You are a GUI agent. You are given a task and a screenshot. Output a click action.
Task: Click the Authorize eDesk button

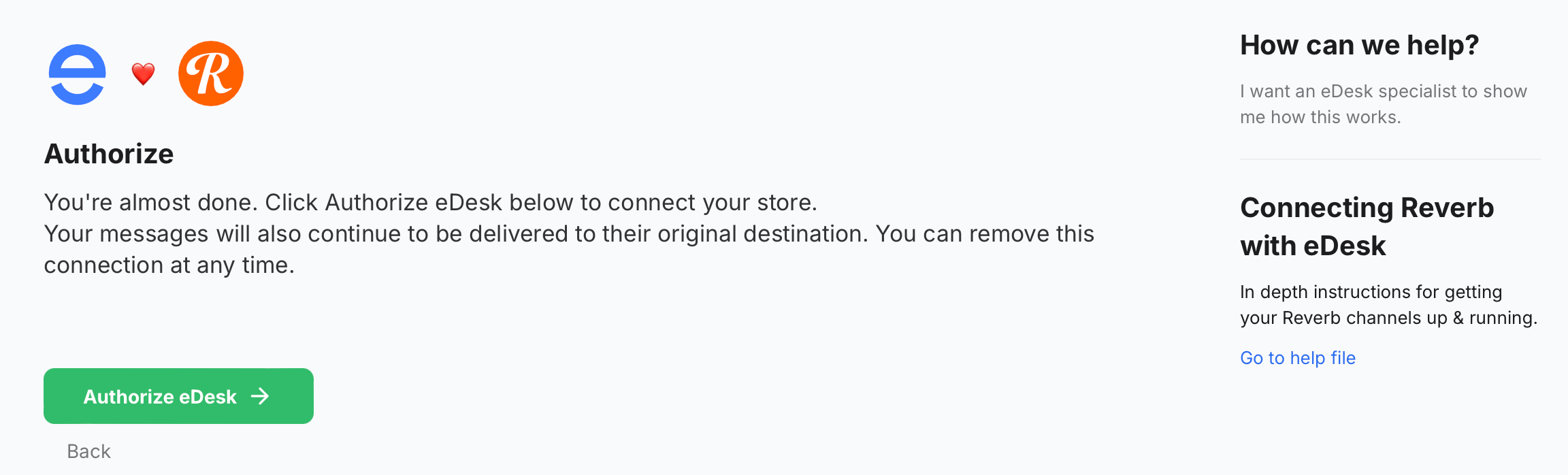pos(178,396)
